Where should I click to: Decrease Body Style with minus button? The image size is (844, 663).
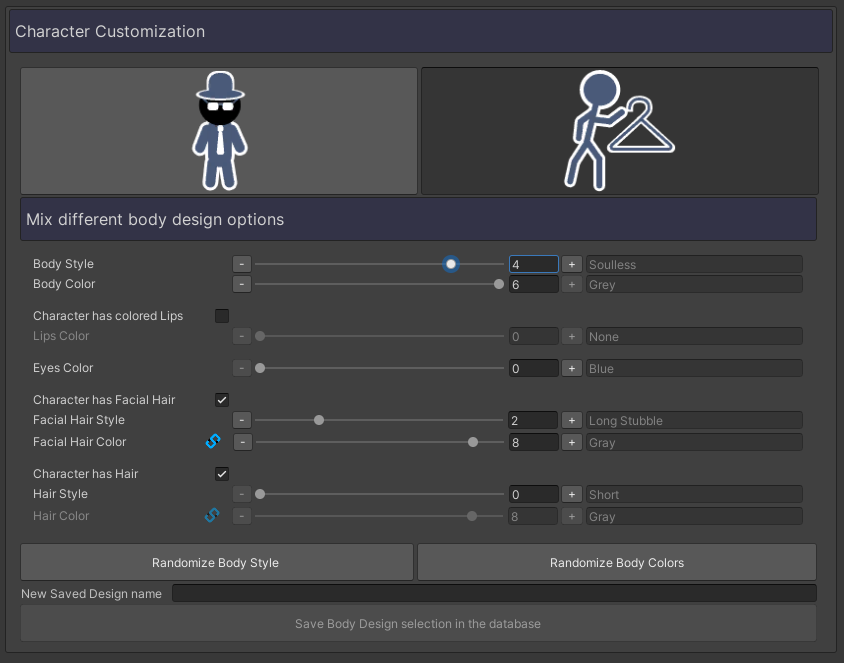click(x=242, y=264)
